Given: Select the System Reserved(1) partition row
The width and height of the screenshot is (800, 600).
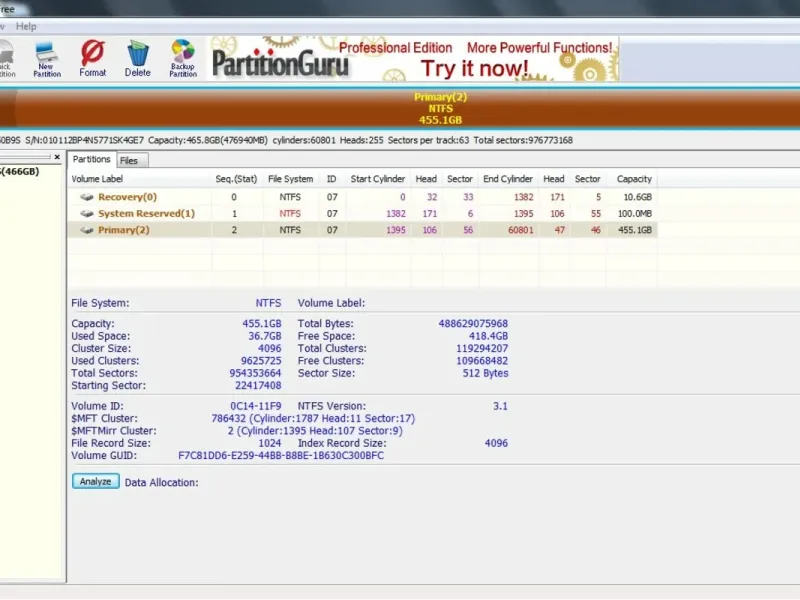Looking at the screenshot, I should (x=362, y=213).
